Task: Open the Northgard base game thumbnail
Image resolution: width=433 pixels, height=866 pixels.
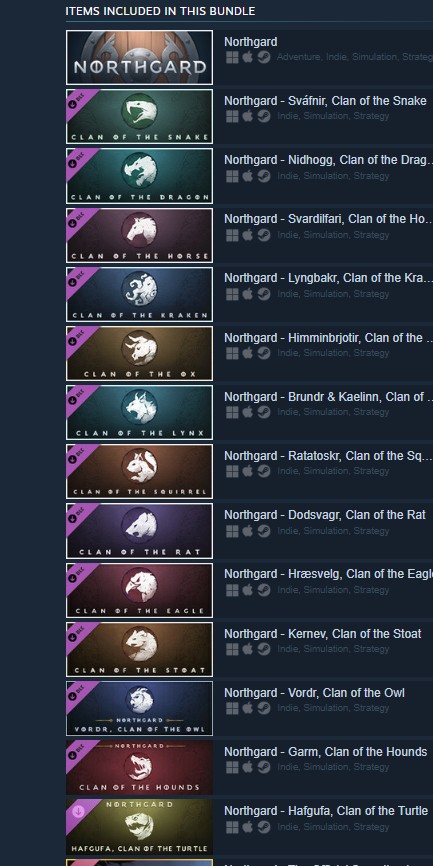Action: coord(139,57)
